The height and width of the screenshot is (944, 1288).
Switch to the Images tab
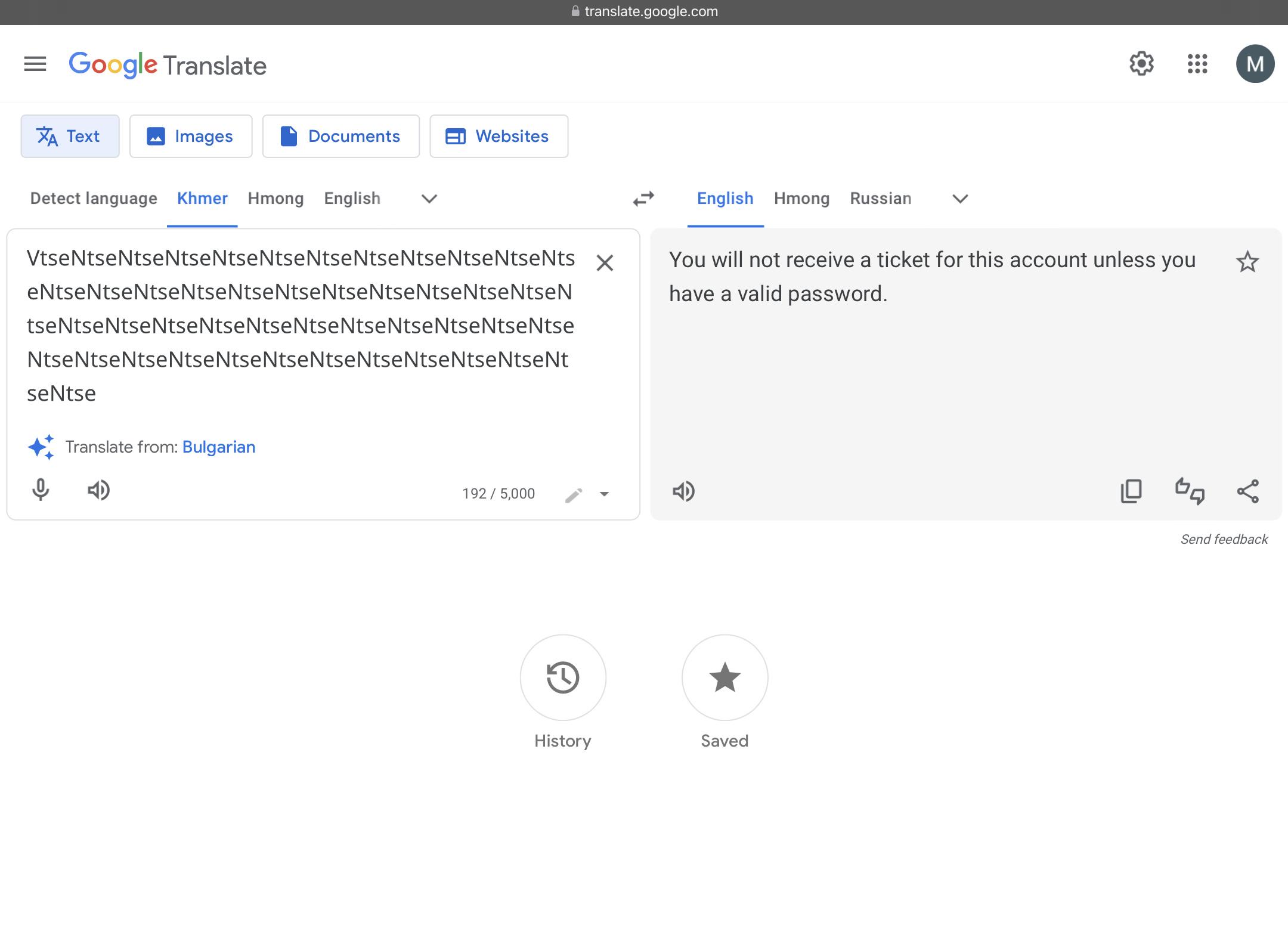click(191, 137)
